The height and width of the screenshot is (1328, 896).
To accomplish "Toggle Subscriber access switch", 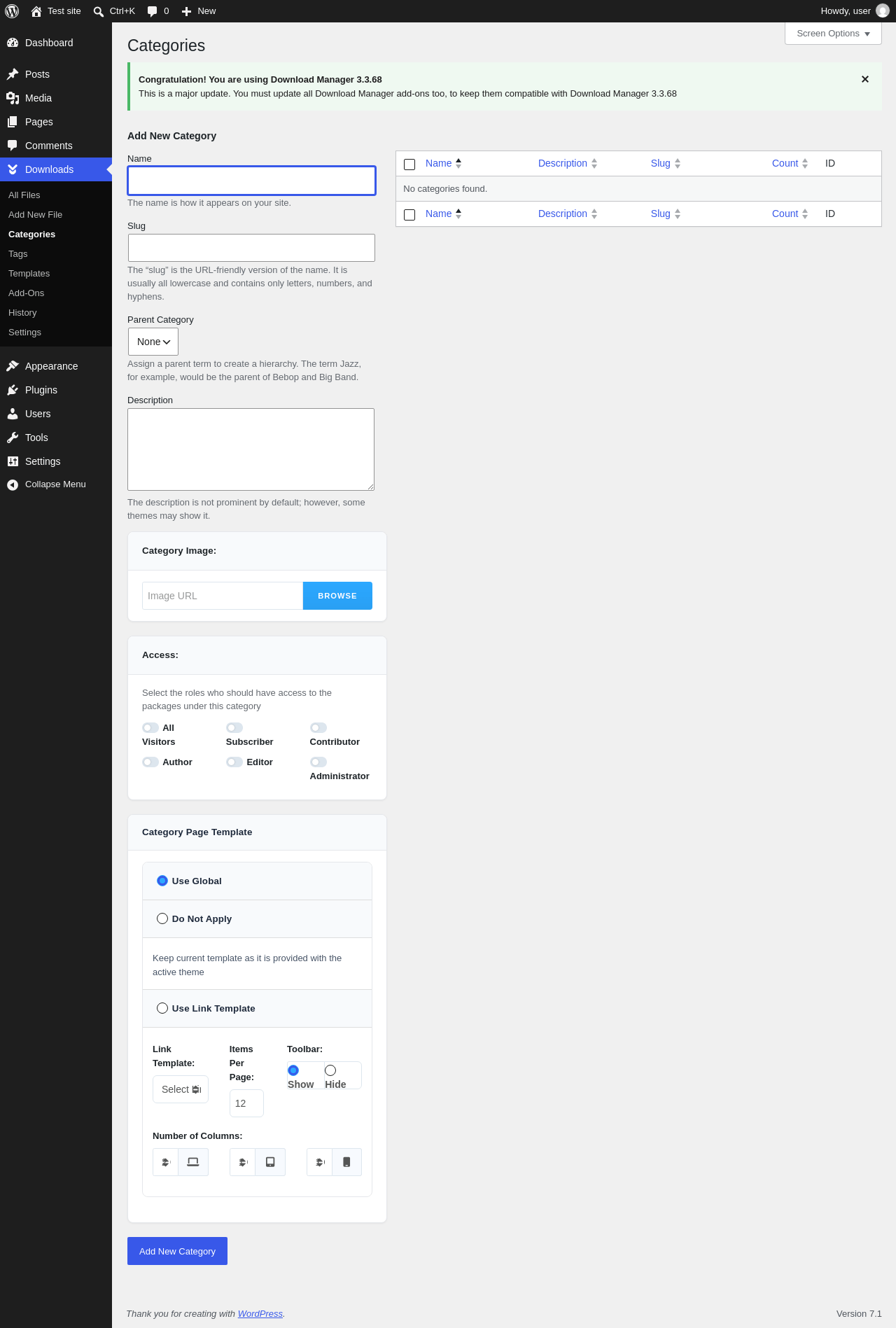I will (234, 728).
